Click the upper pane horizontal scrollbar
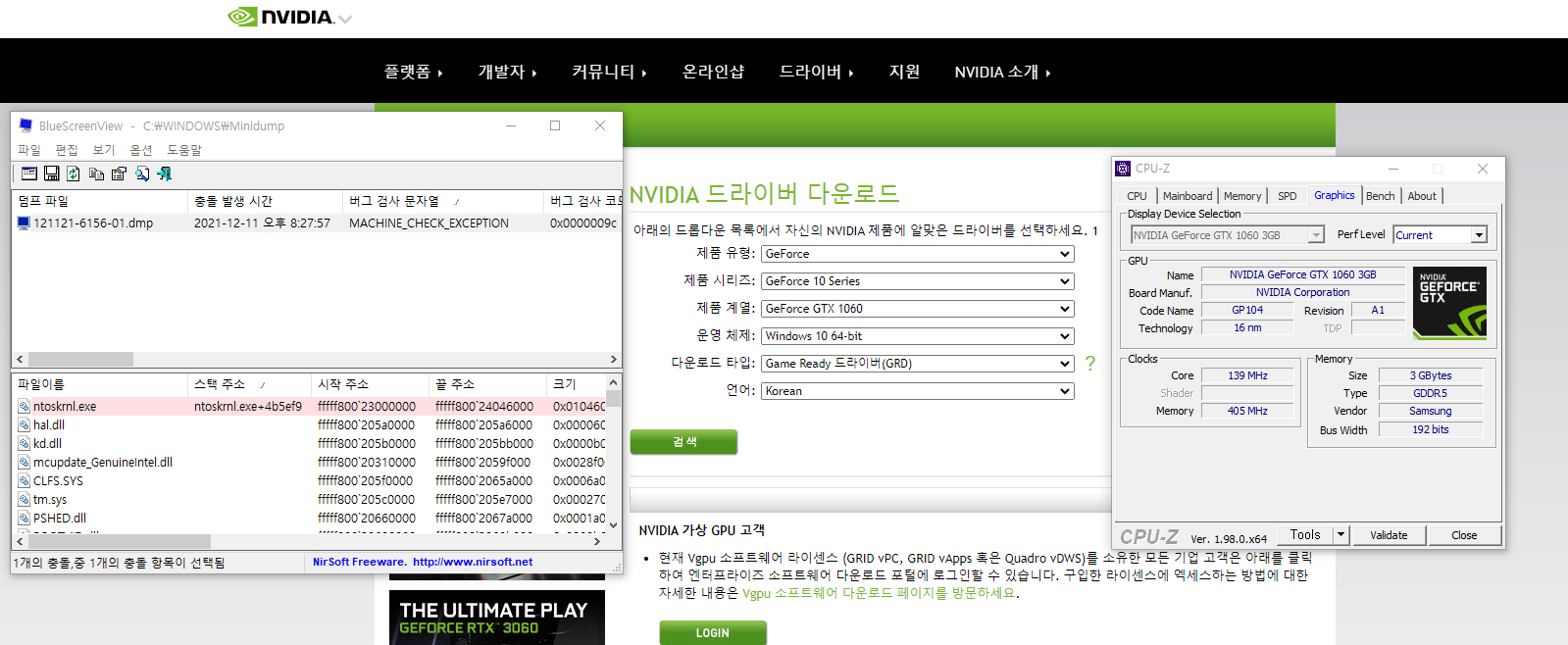The image size is (1568, 645). pos(81,360)
